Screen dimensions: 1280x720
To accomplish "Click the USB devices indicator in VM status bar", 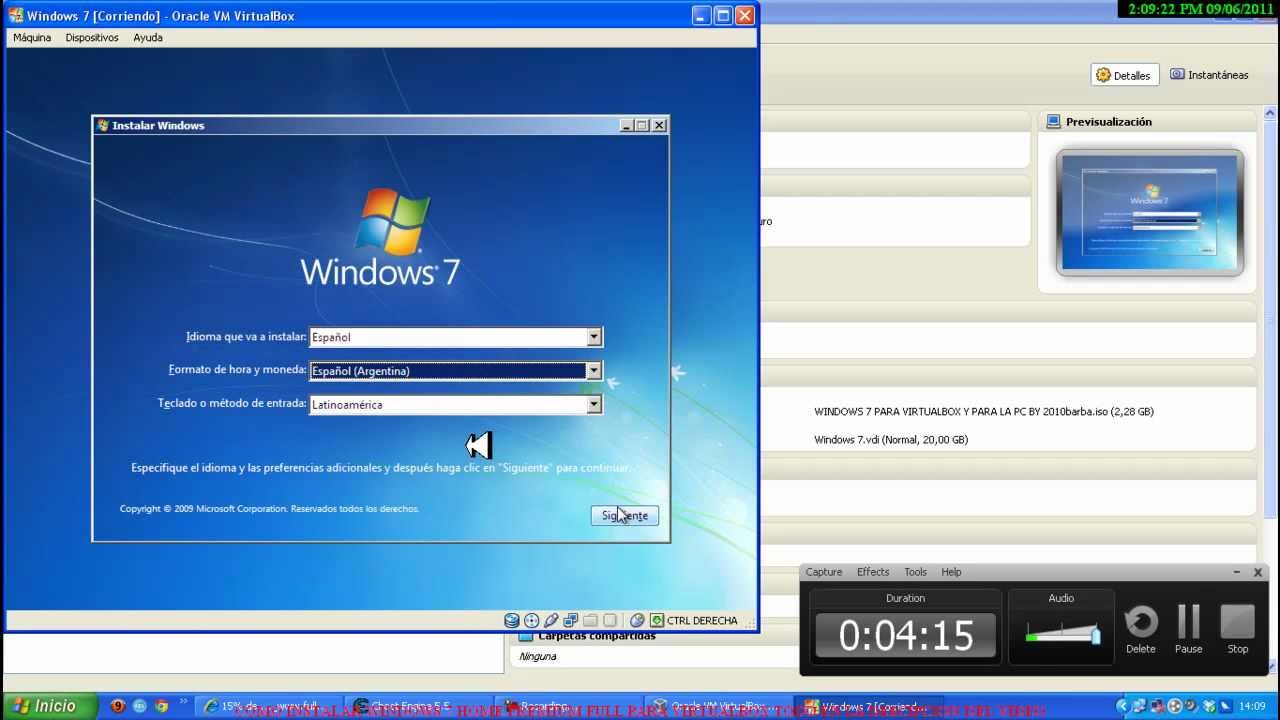I will click(x=551, y=620).
